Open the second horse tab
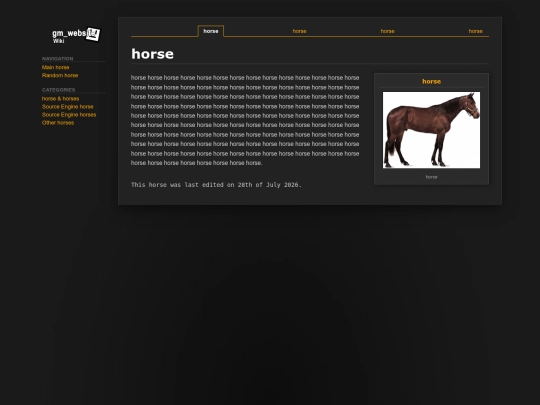This screenshot has width=540, height=405. tap(299, 31)
